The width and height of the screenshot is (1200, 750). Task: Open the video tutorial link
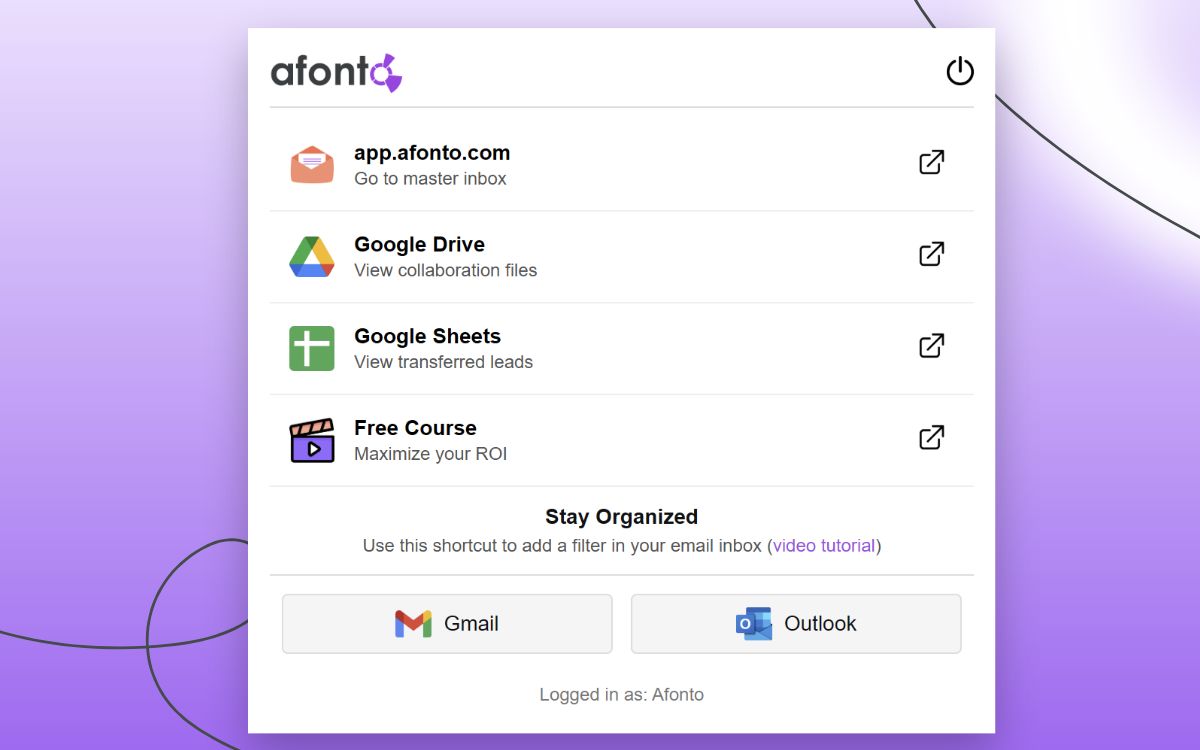tap(825, 546)
